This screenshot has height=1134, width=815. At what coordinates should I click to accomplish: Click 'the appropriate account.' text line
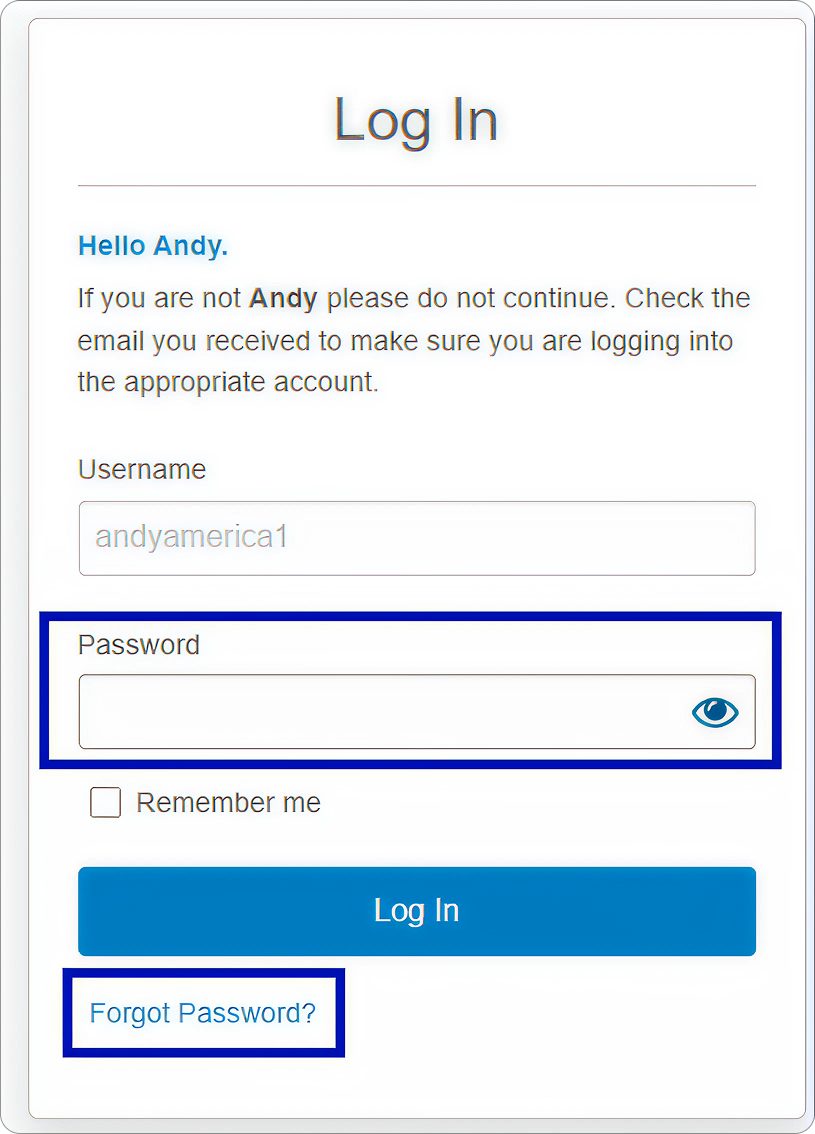229,382
